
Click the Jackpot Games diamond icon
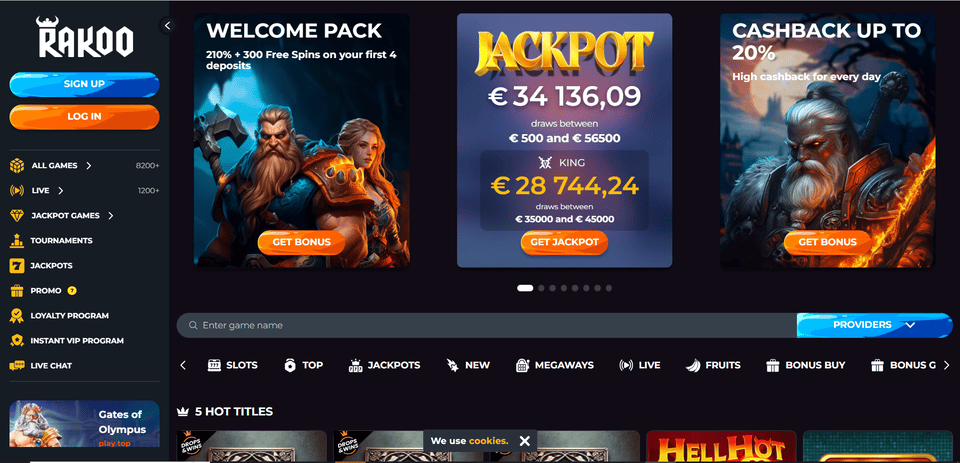17,216
